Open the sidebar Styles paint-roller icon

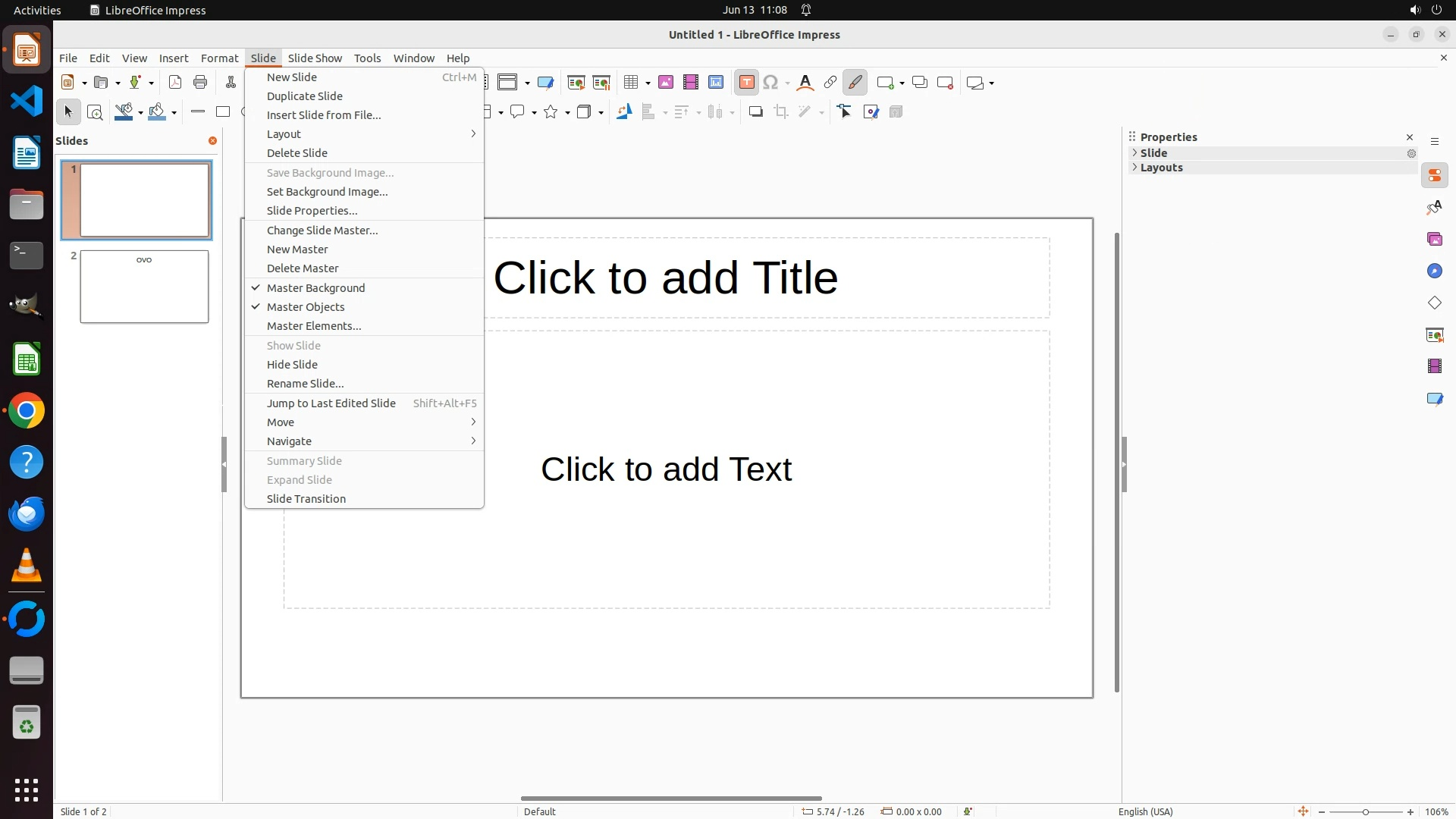[x=1434, y=208]
